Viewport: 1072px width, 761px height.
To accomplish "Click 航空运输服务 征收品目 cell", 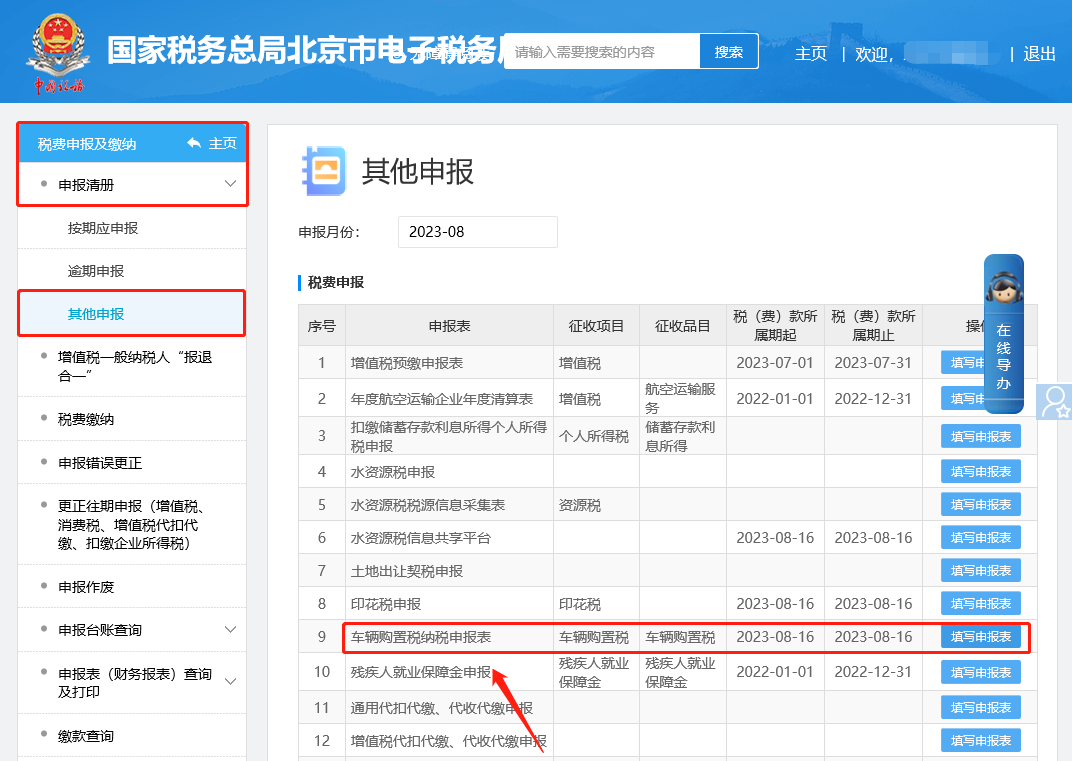I will pyautogui.click(x=682, y=399).
